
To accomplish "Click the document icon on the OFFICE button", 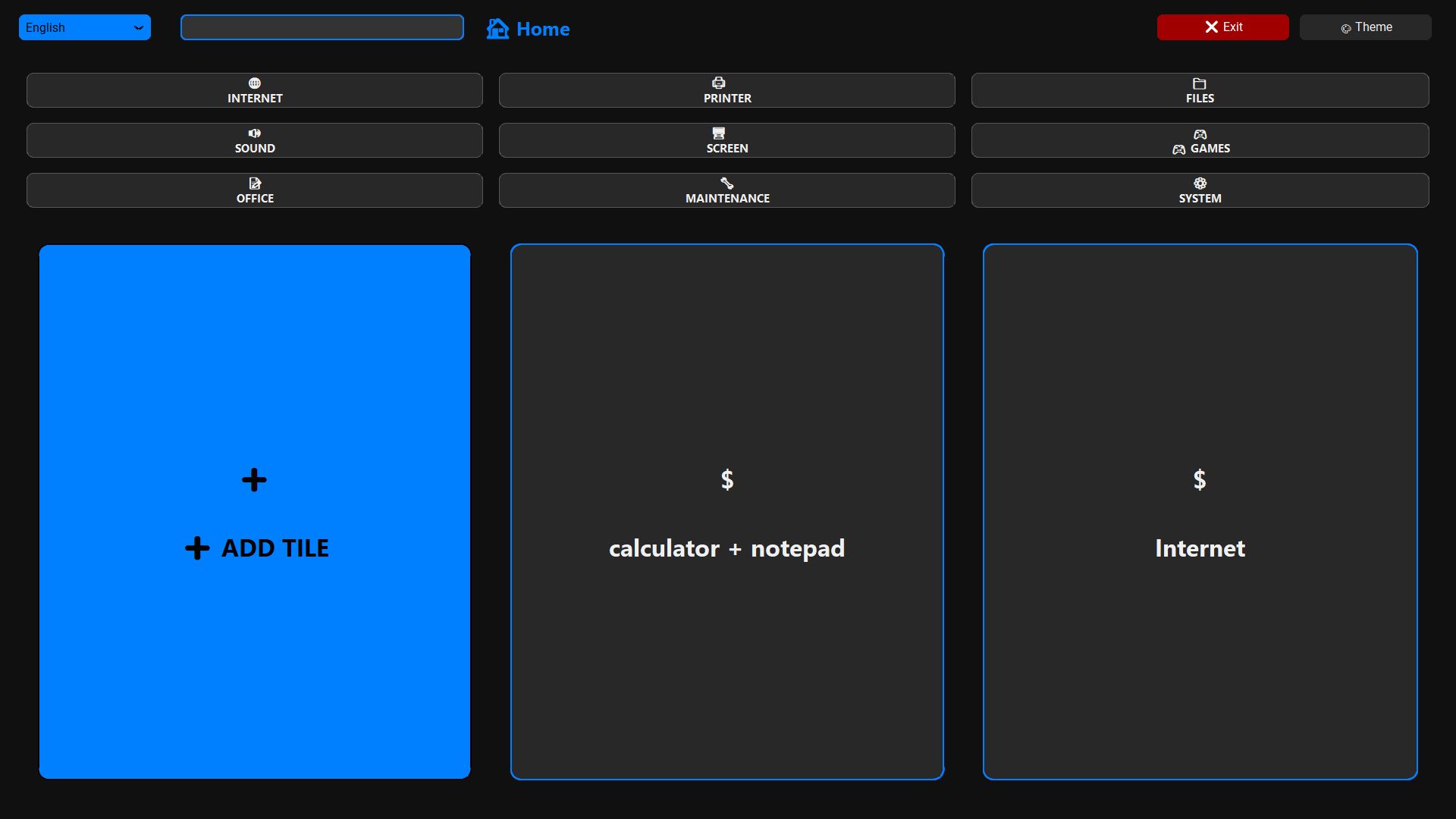I will (x=254, y=183).
